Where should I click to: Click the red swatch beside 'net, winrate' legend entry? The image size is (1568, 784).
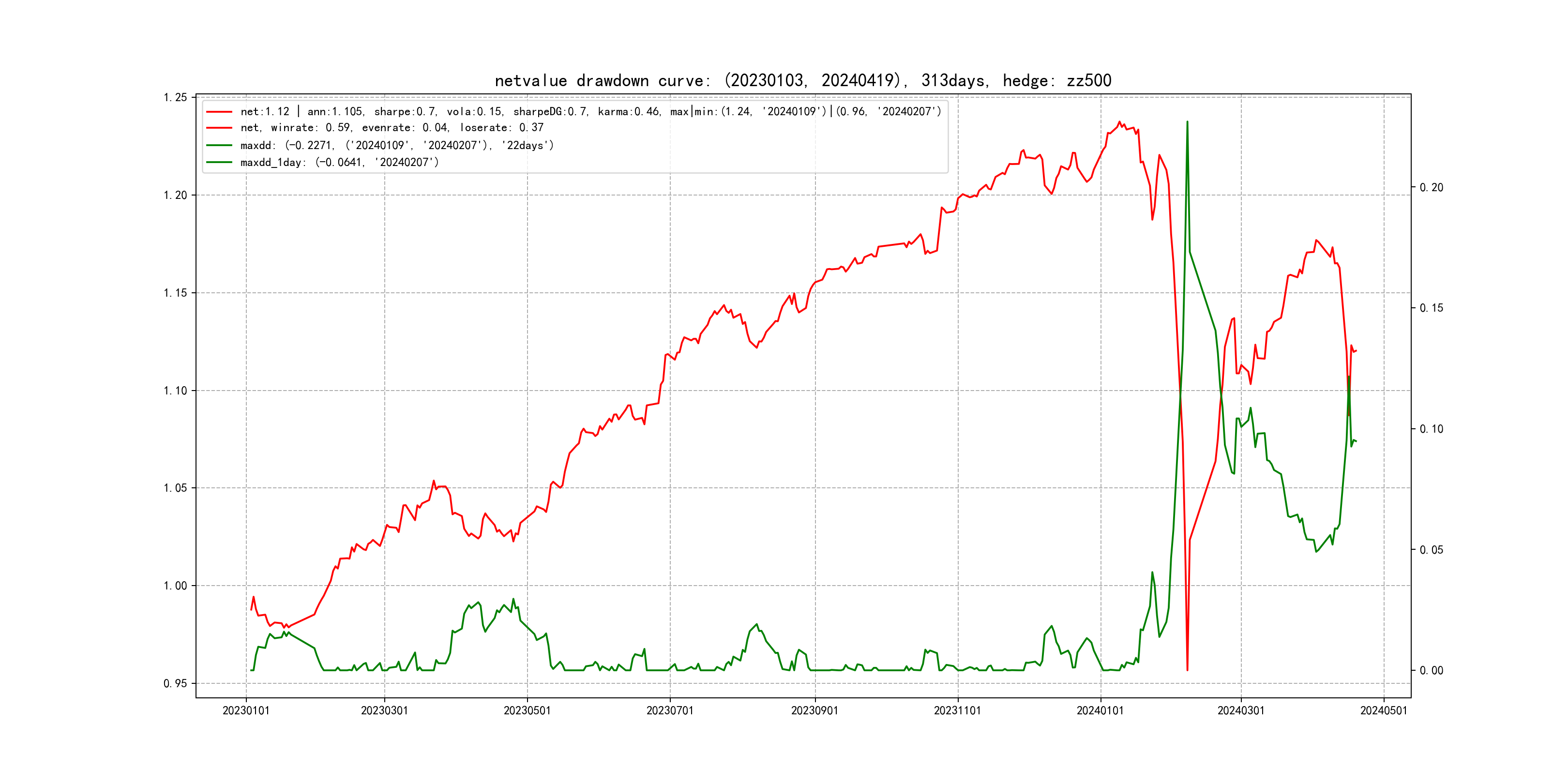(219, 128)
